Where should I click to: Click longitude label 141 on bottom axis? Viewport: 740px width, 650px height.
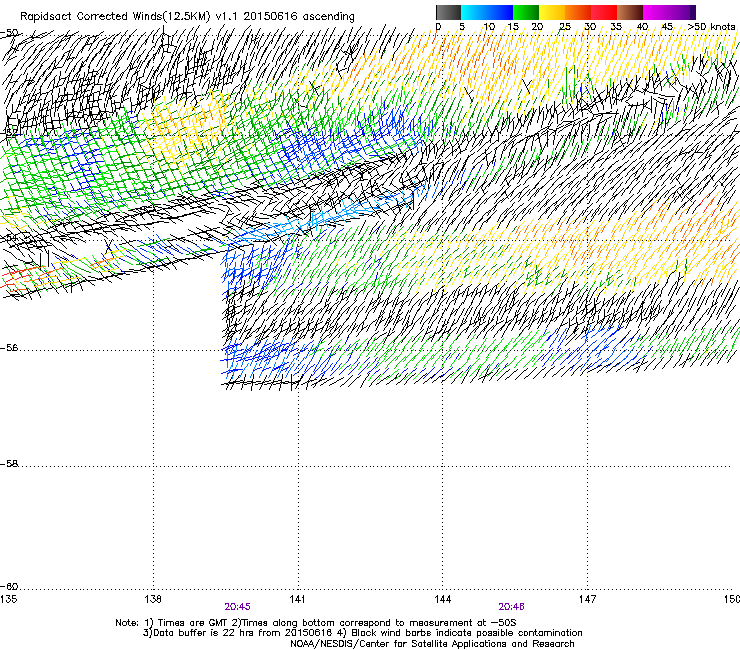pos(297,599)
